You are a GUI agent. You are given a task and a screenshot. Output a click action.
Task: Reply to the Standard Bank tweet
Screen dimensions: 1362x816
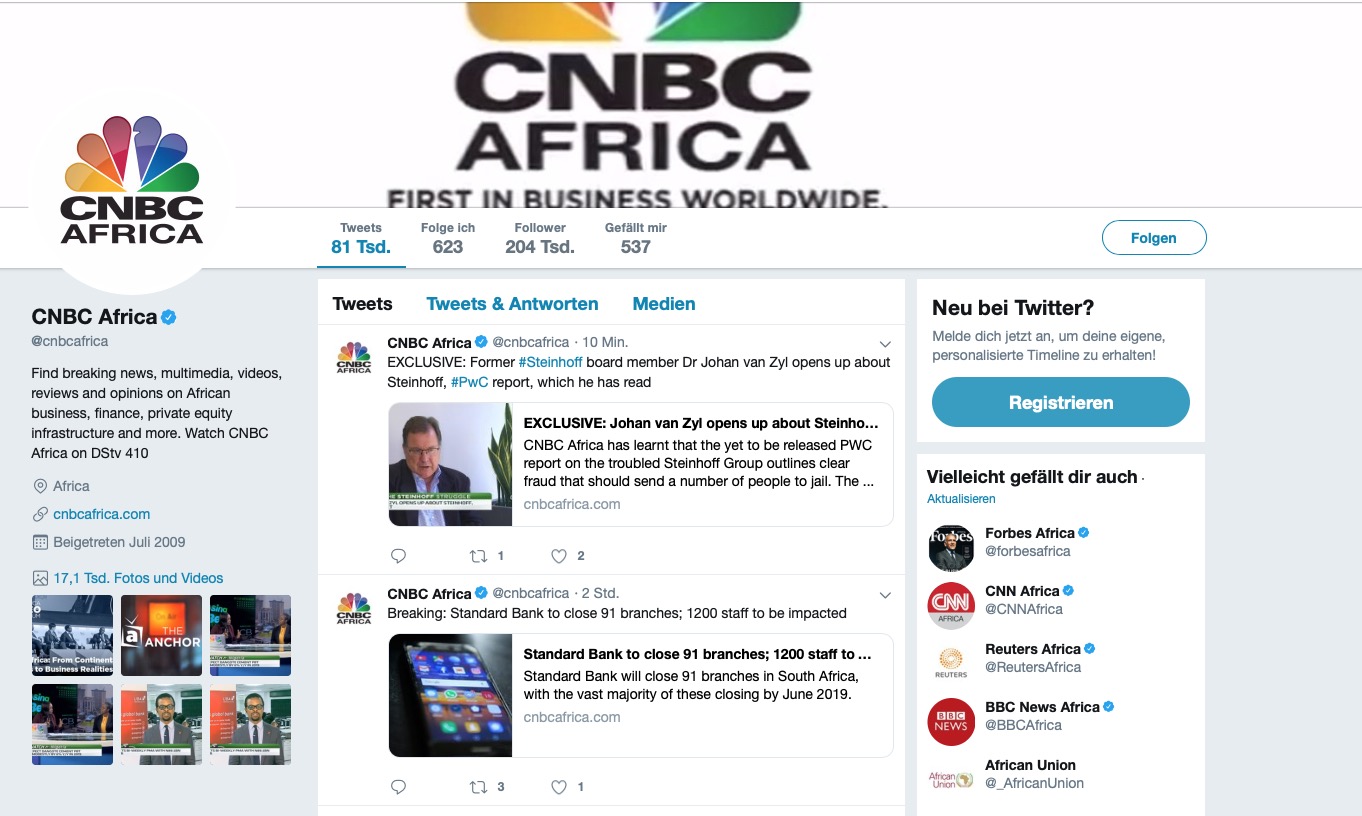click(398, 787)
